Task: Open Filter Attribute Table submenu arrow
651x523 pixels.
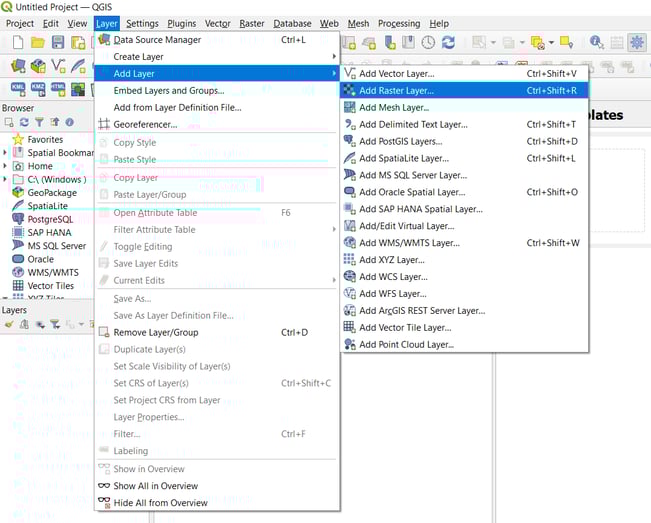Action: click(x=334, y=229)
